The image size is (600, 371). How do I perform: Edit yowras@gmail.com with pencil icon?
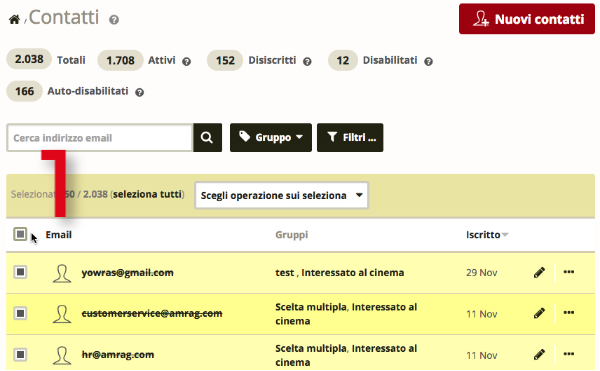point(539,273)
